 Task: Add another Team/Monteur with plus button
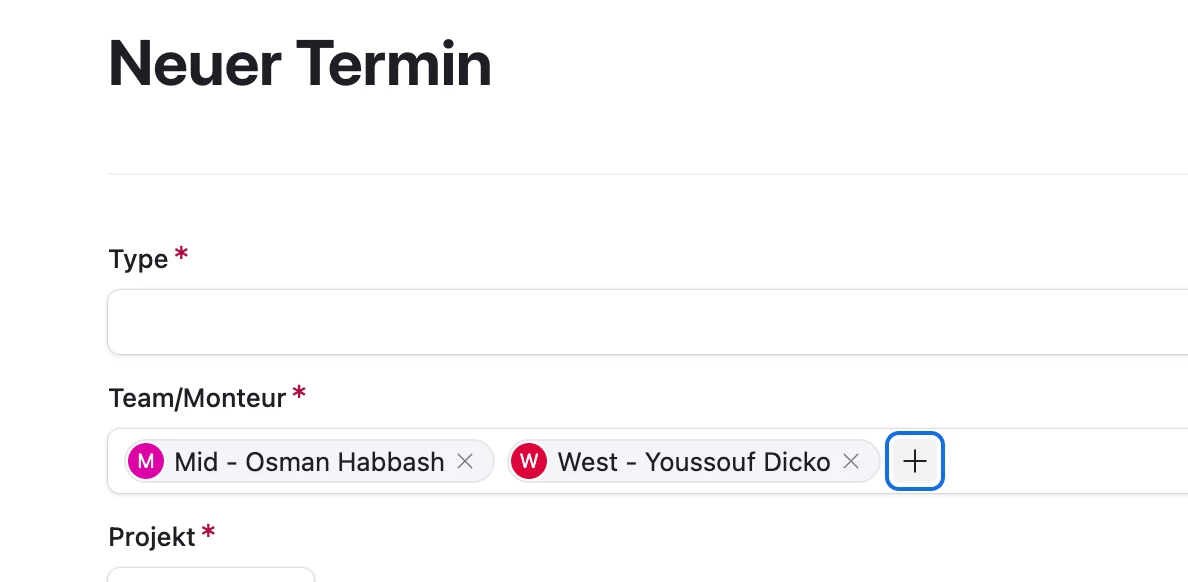coord(914,461)
